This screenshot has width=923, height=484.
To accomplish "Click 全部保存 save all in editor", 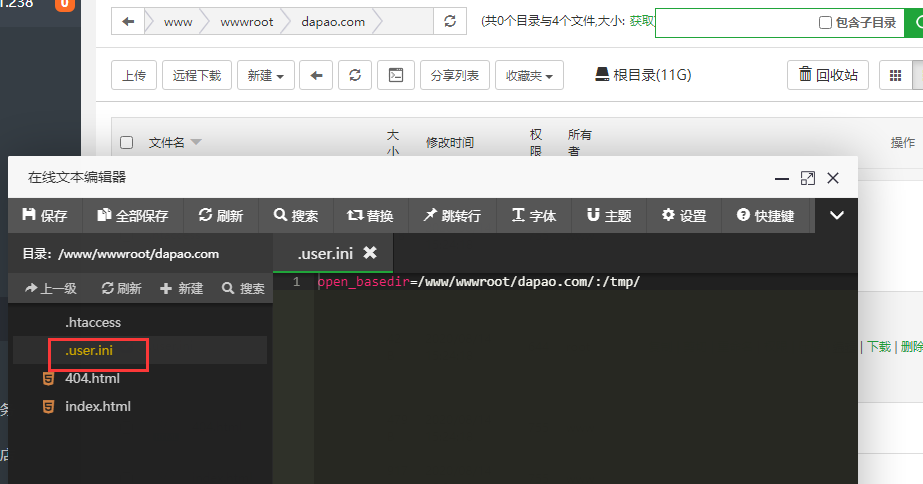I will click(x=133, y=216).
